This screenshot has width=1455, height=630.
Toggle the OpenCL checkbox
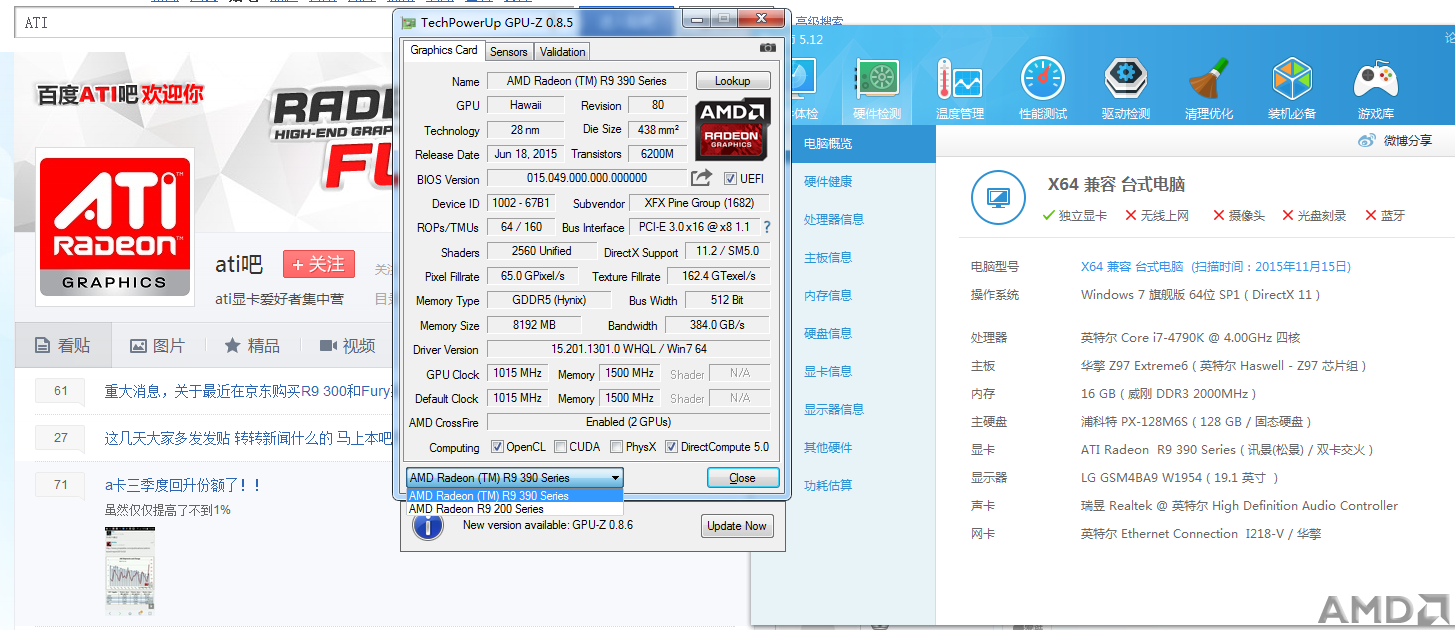tap(498, 447)
